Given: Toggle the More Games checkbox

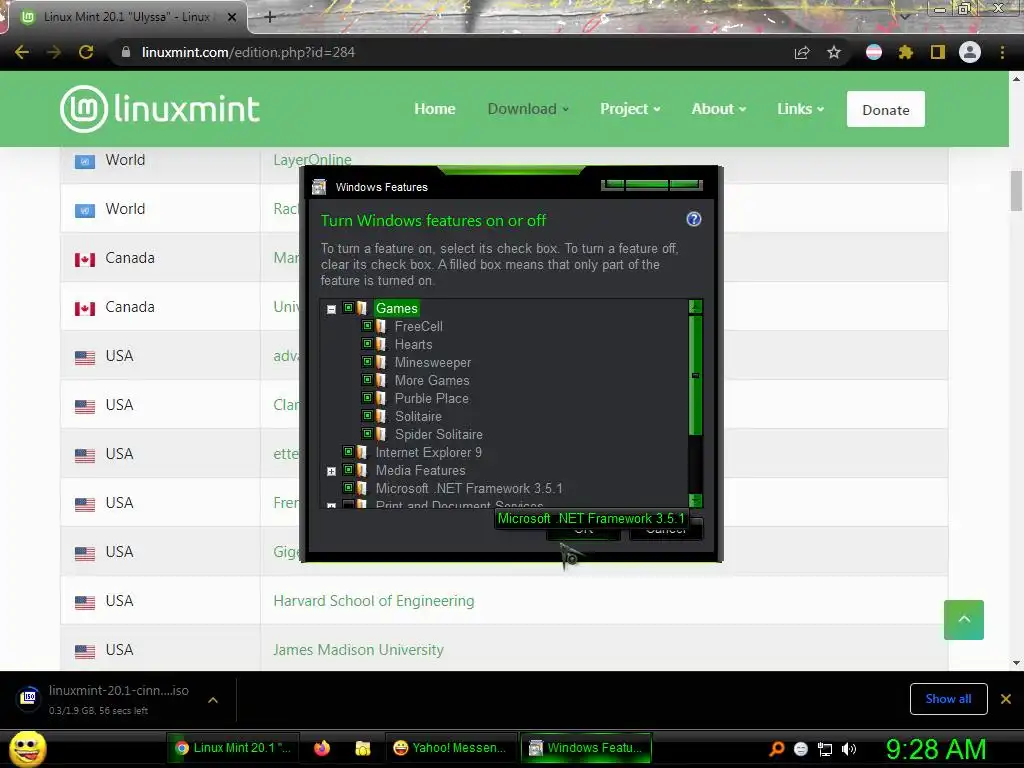Looking at the screenshot, I should pyautogui.click(x=368, y=379).
